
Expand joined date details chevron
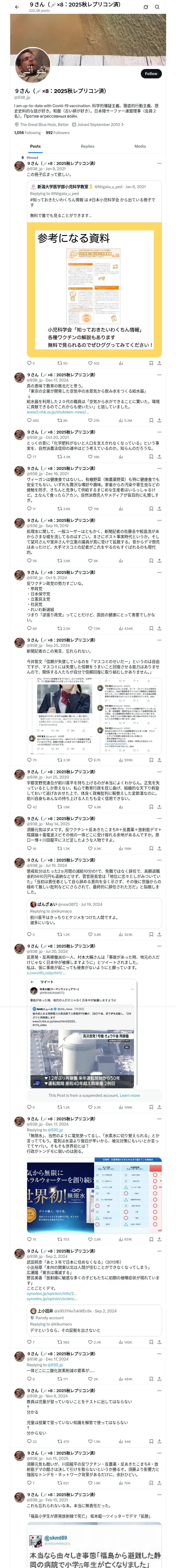123,125
